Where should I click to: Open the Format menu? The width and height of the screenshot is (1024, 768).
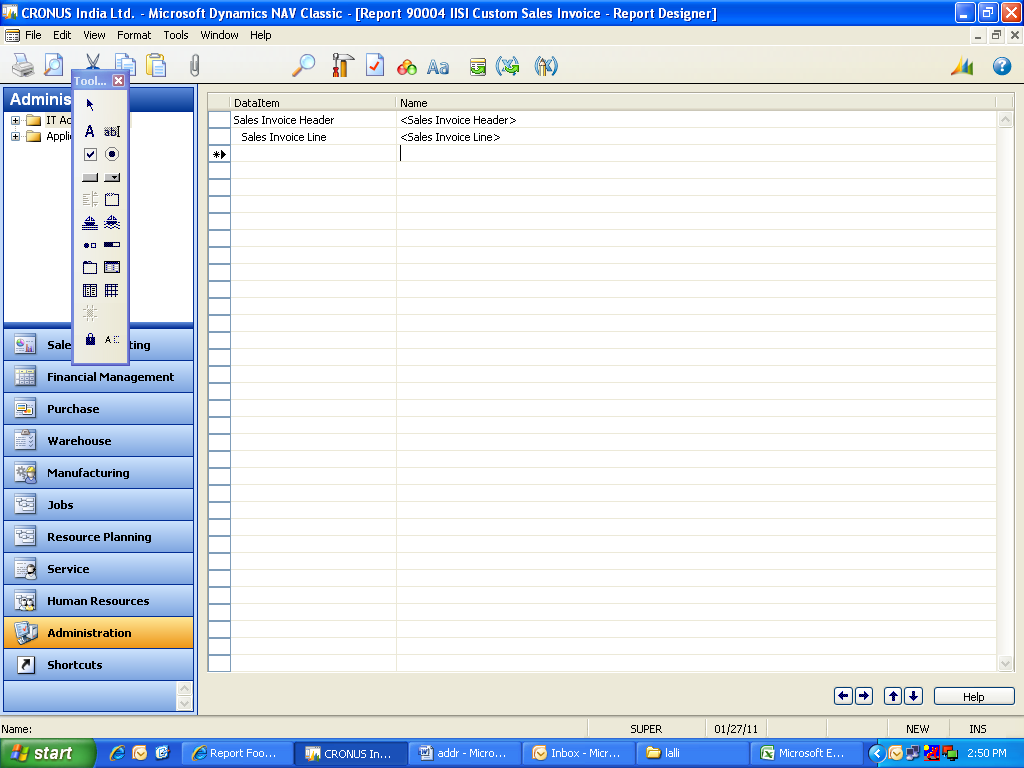click(x=133, y=35)
